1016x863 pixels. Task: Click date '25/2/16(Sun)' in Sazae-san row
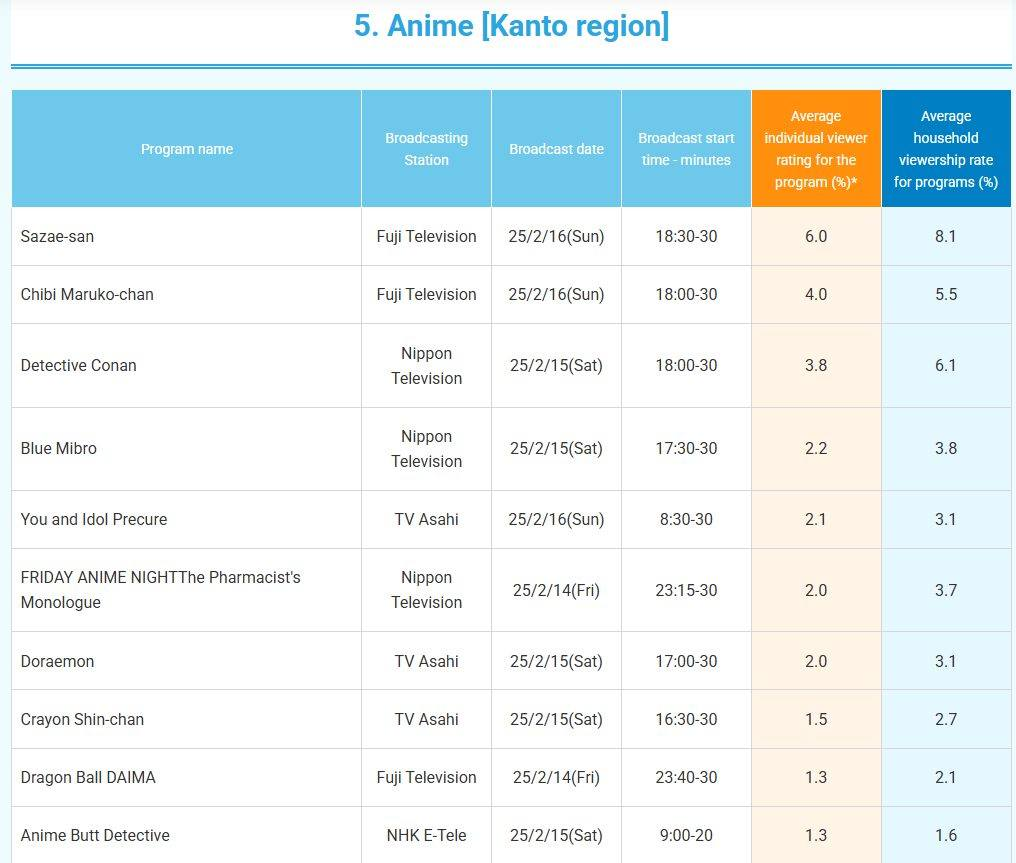(x=556, y=236)
